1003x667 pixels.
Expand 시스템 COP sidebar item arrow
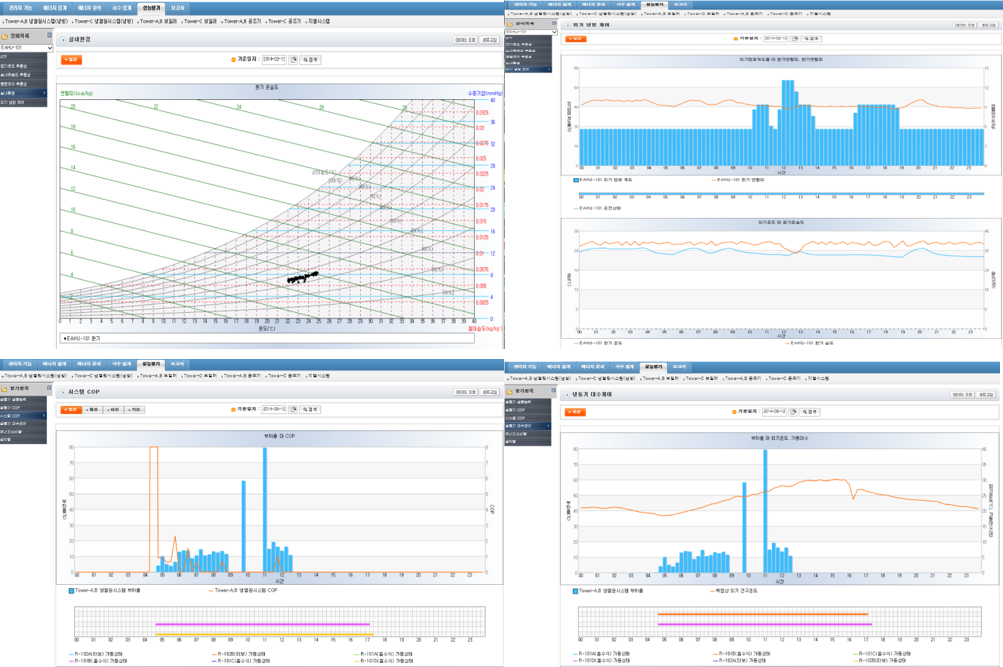(43, 416)
